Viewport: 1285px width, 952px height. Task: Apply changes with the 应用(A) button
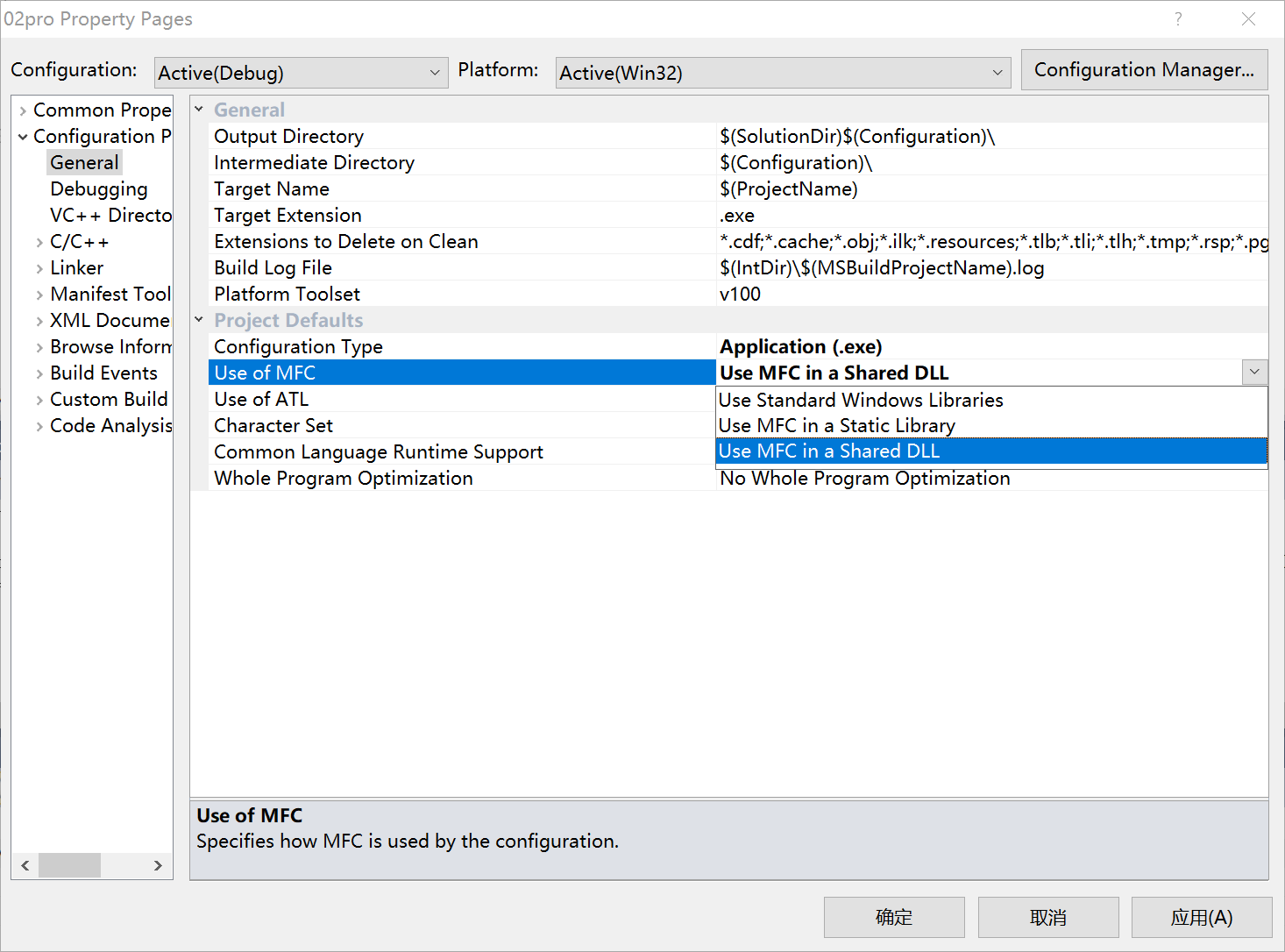pyautogui.click(x=1201, y=917)
